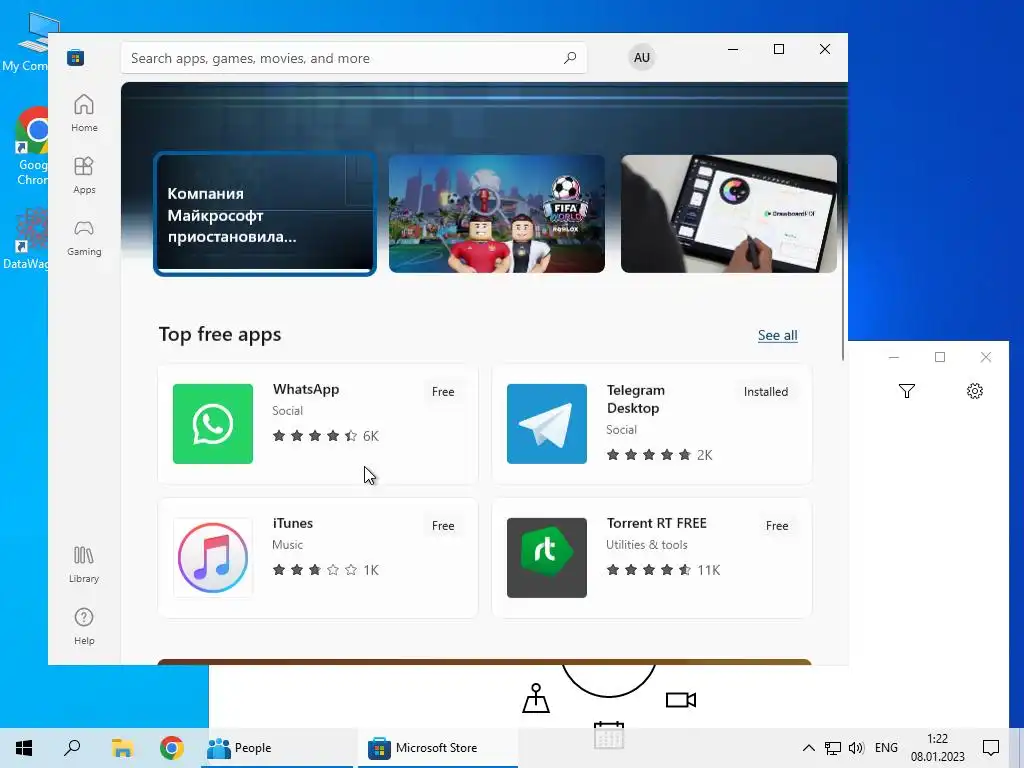Open the Torrent RT FREE title

tap(656, 523)
